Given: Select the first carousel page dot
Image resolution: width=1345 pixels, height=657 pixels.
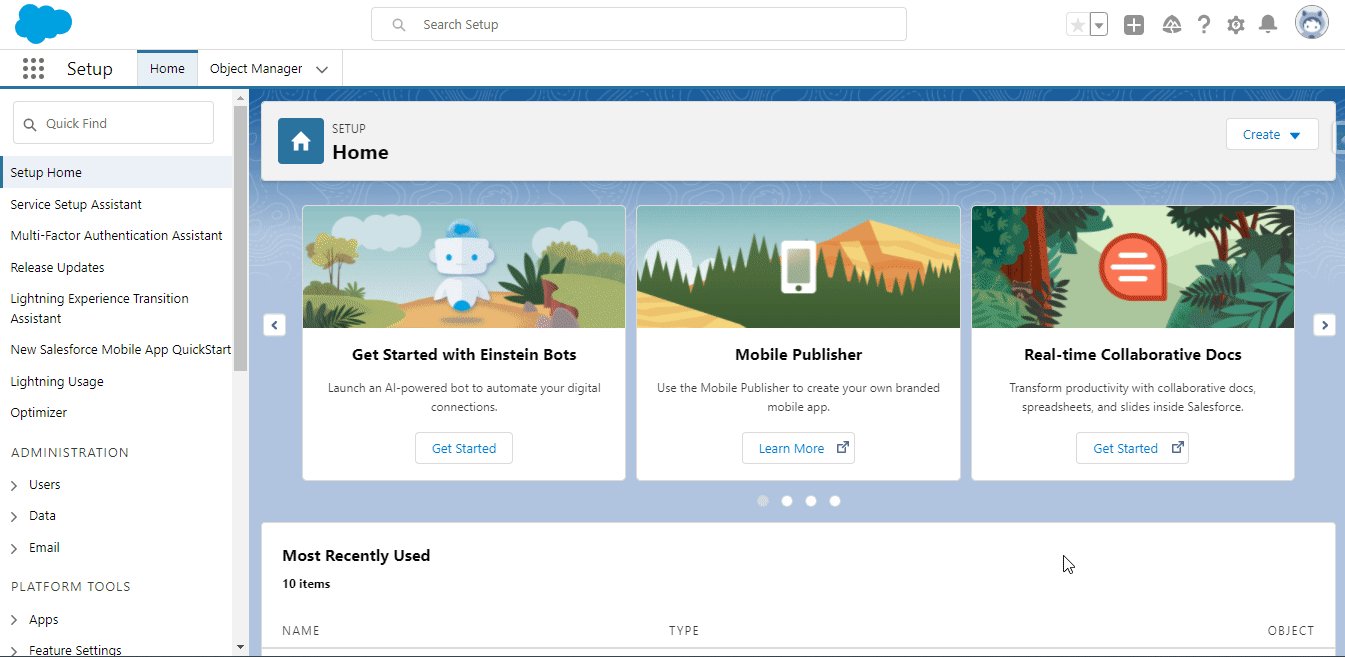Looking at the screenshot, I should pos(763,501).
